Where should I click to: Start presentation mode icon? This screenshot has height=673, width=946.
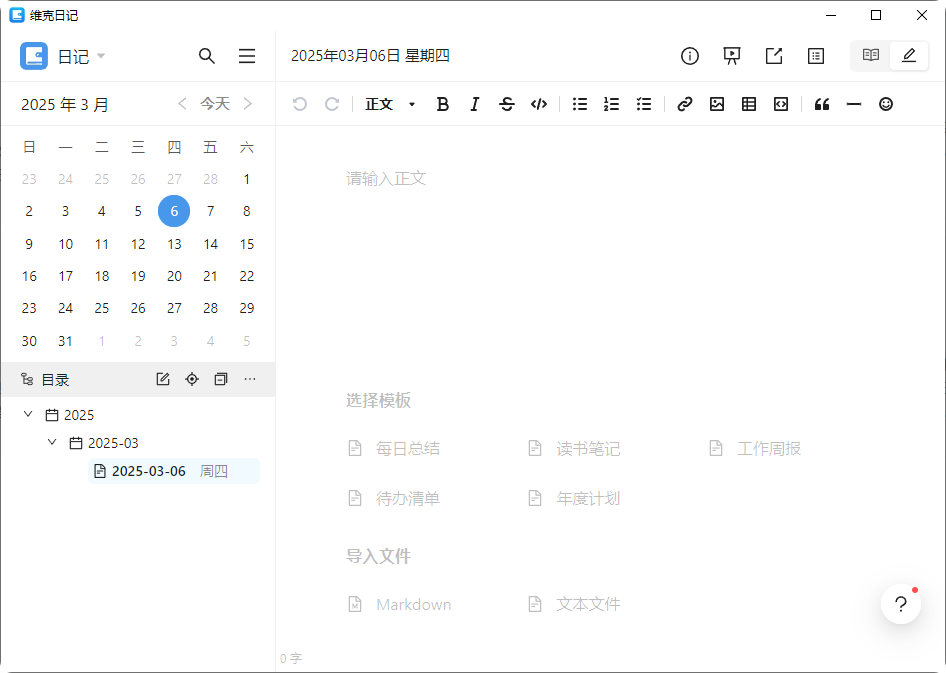click(x=732, y=56)
